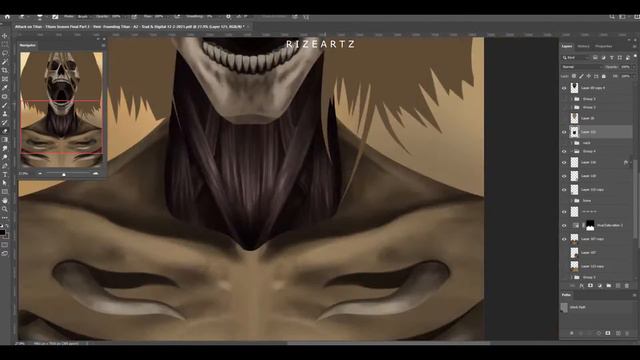Screen dimensions: 640x360
Task: Click the open document title tab
Action: point(129,27)
